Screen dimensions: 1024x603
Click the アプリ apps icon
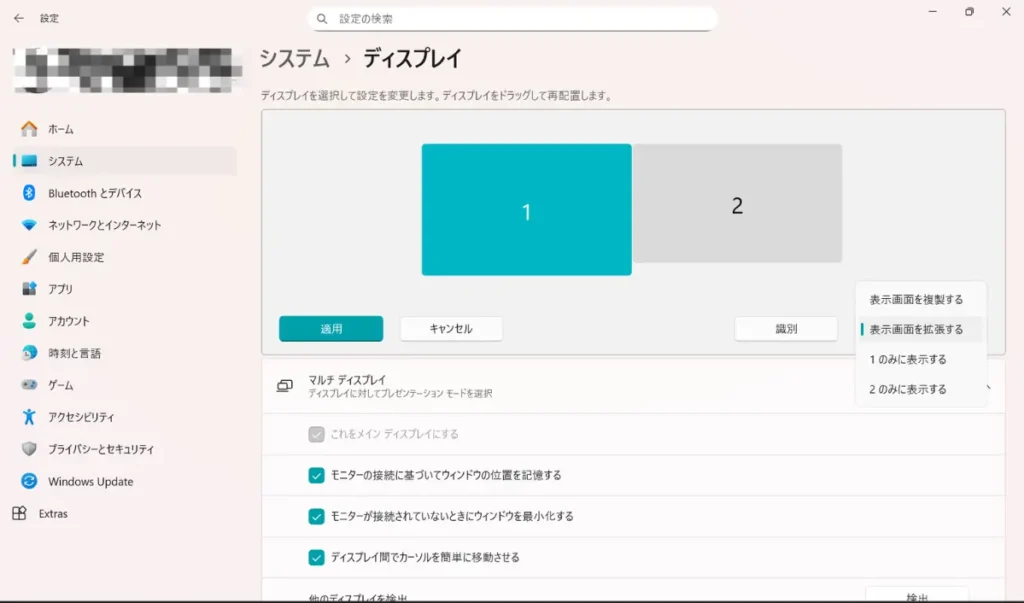point(29,289)
